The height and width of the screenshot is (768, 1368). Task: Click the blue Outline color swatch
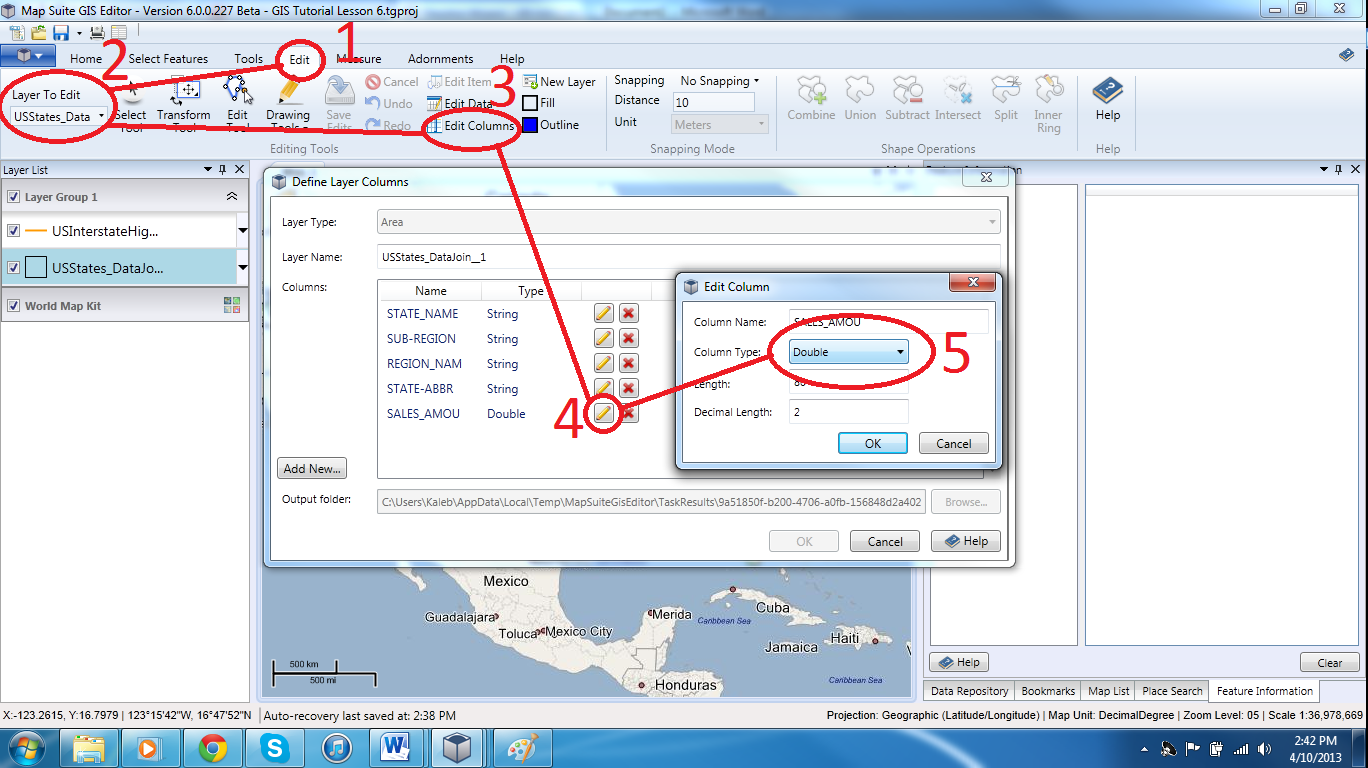530,125
